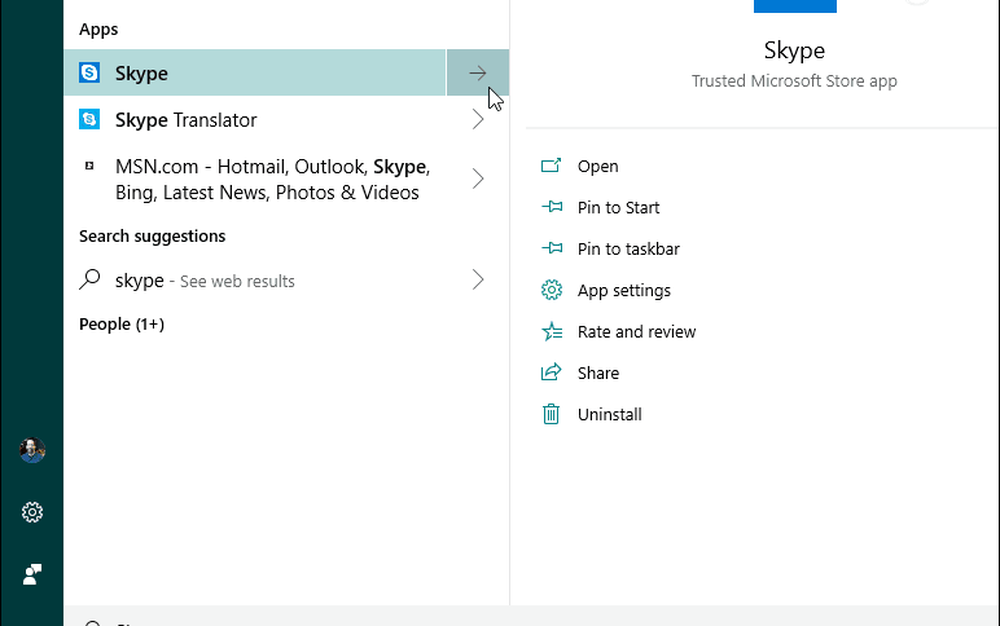1000x626 pixels.
Task: Click Share in the Skype actions
Action: coord(598,373)
